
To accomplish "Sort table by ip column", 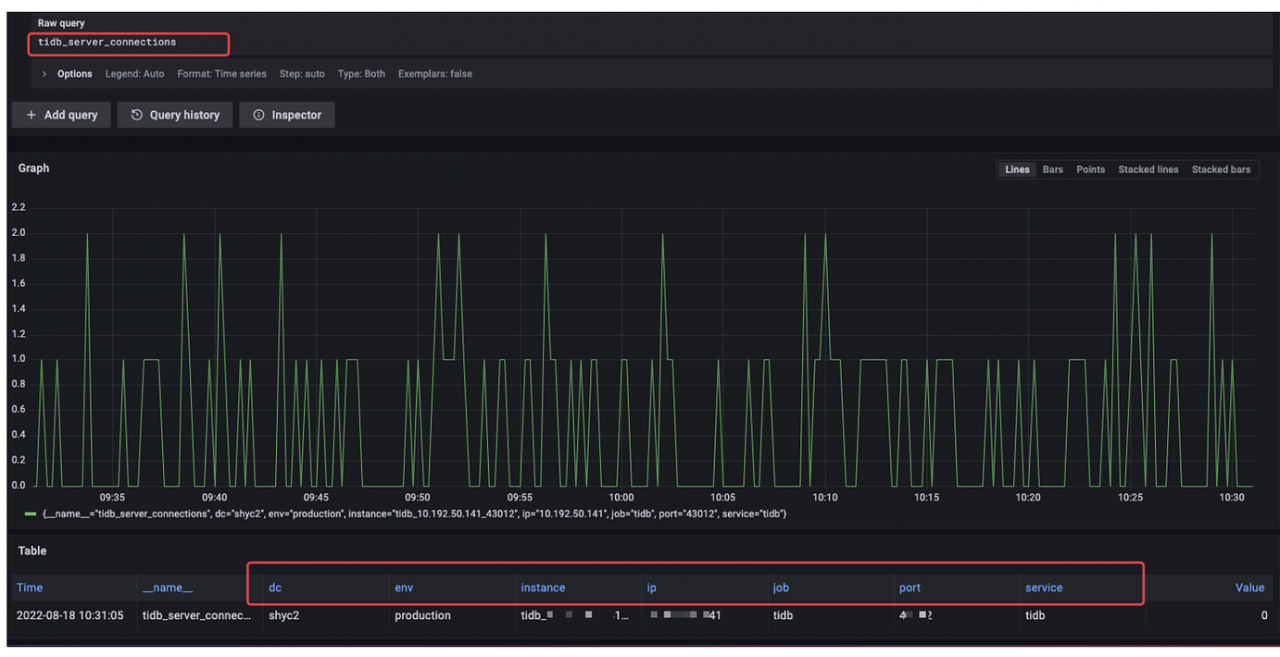I will pyautogui.click(x=652, y=588).
